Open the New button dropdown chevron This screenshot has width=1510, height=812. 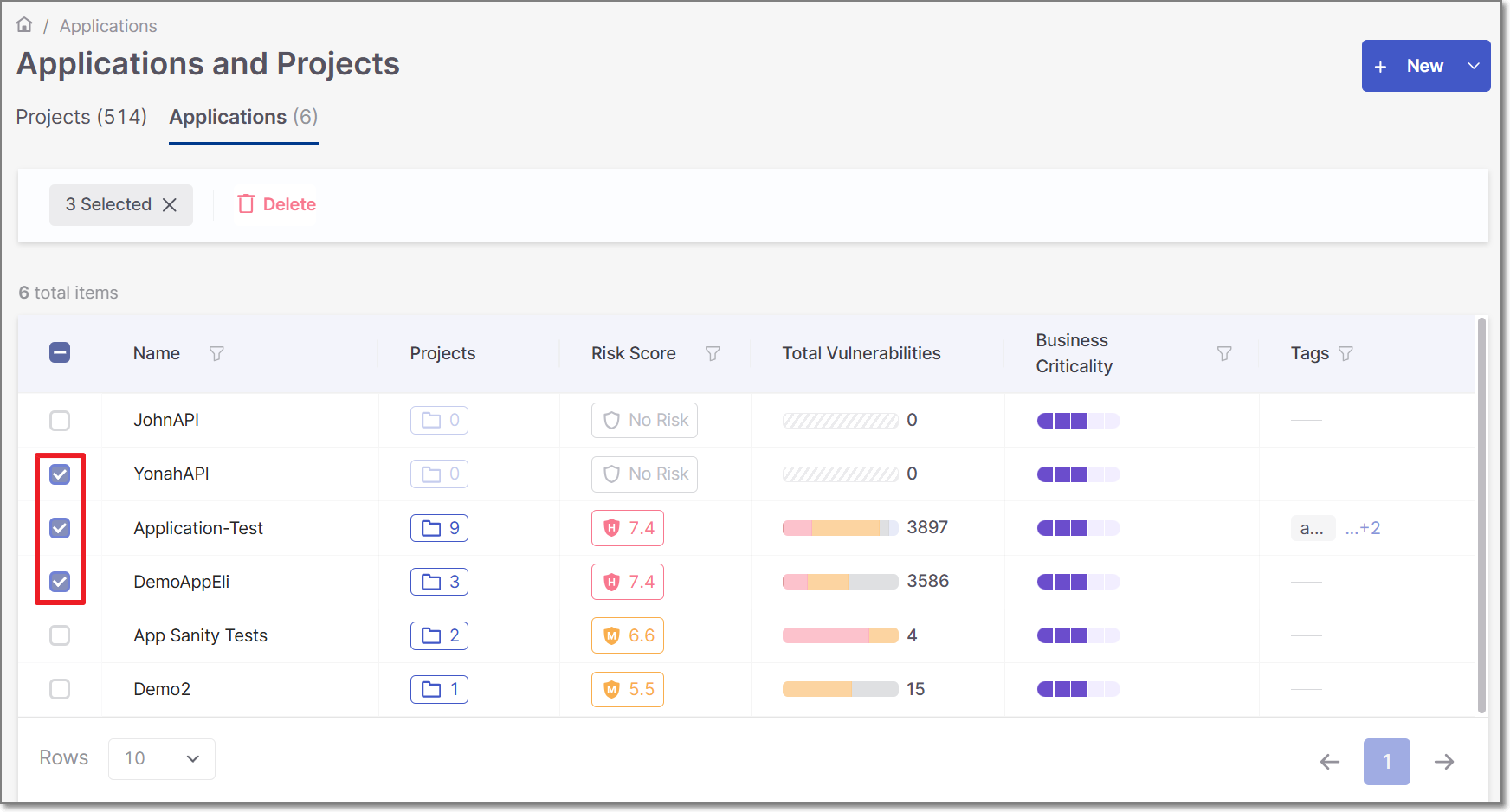point(1473,65)
